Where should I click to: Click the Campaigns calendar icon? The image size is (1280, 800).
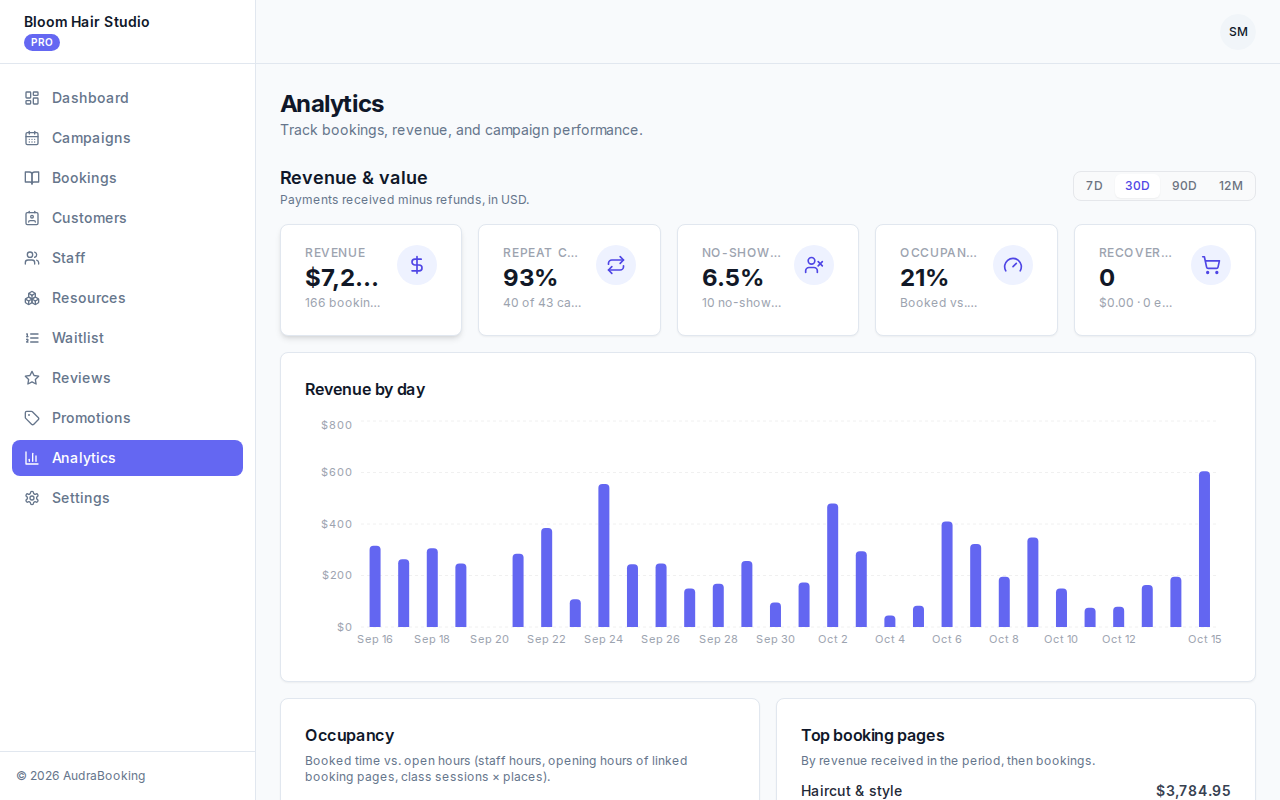click(x=32, y=138)
